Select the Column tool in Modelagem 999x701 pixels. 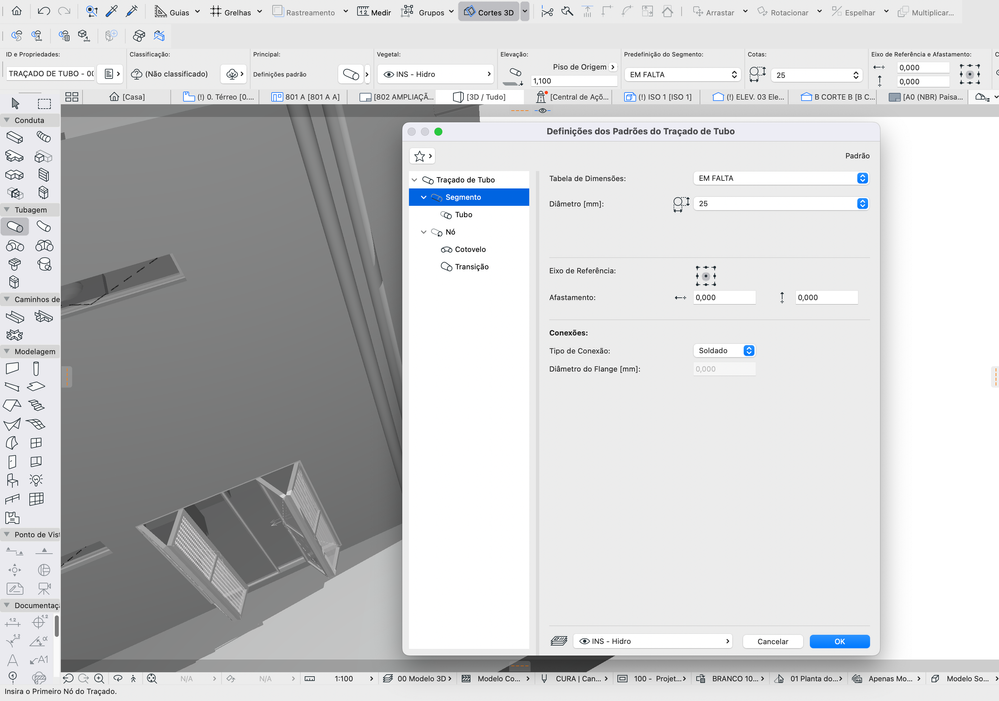pos(36,368)
